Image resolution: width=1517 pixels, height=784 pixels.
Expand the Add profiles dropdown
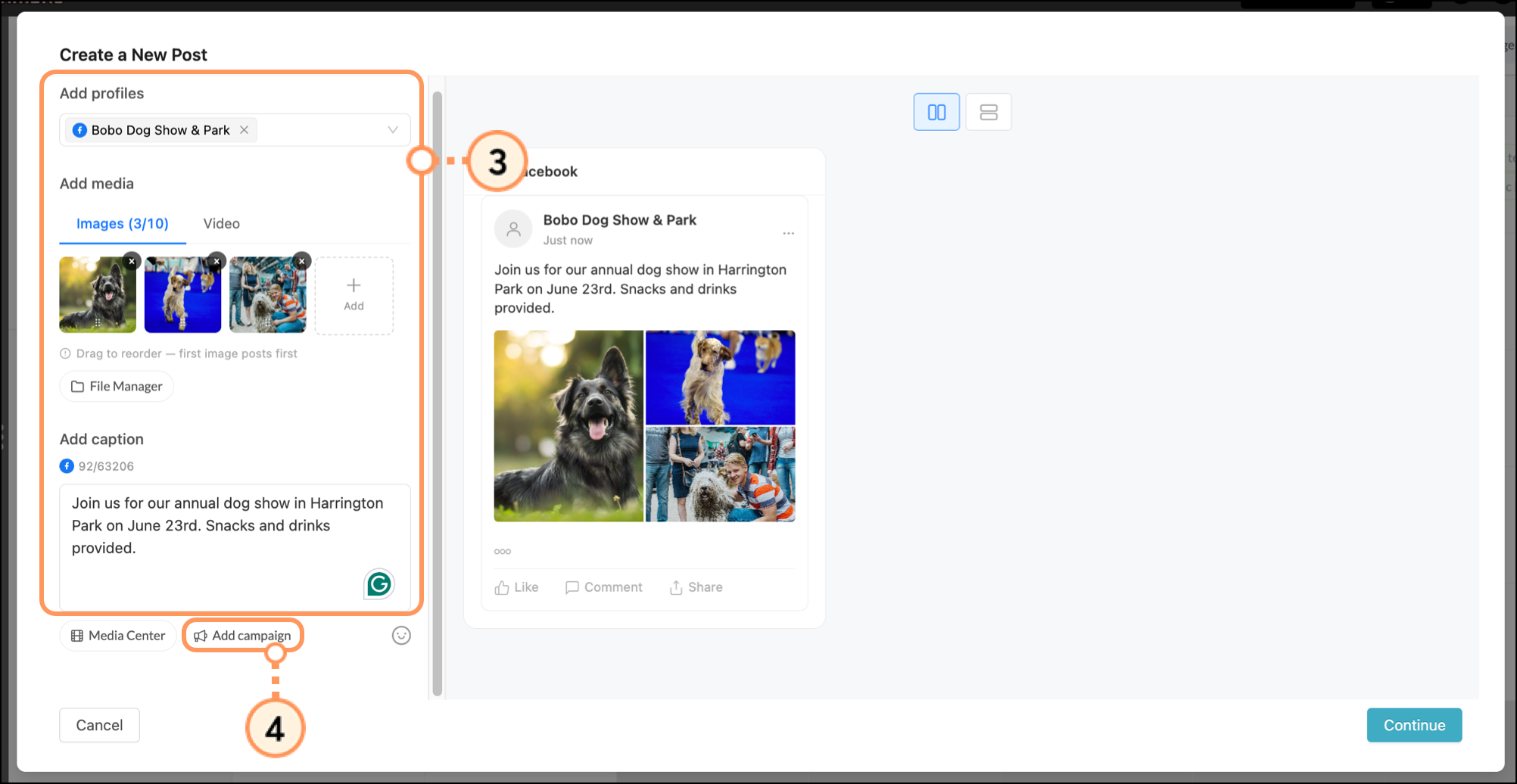tap(392, 130)
